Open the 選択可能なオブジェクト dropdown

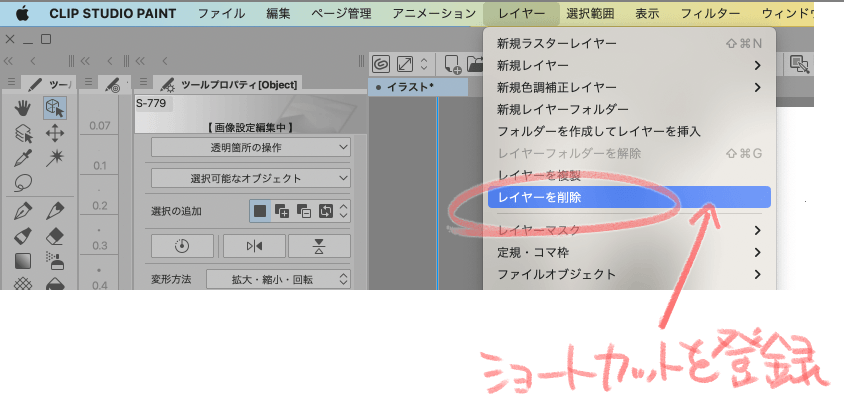click(x=251, y=178)
